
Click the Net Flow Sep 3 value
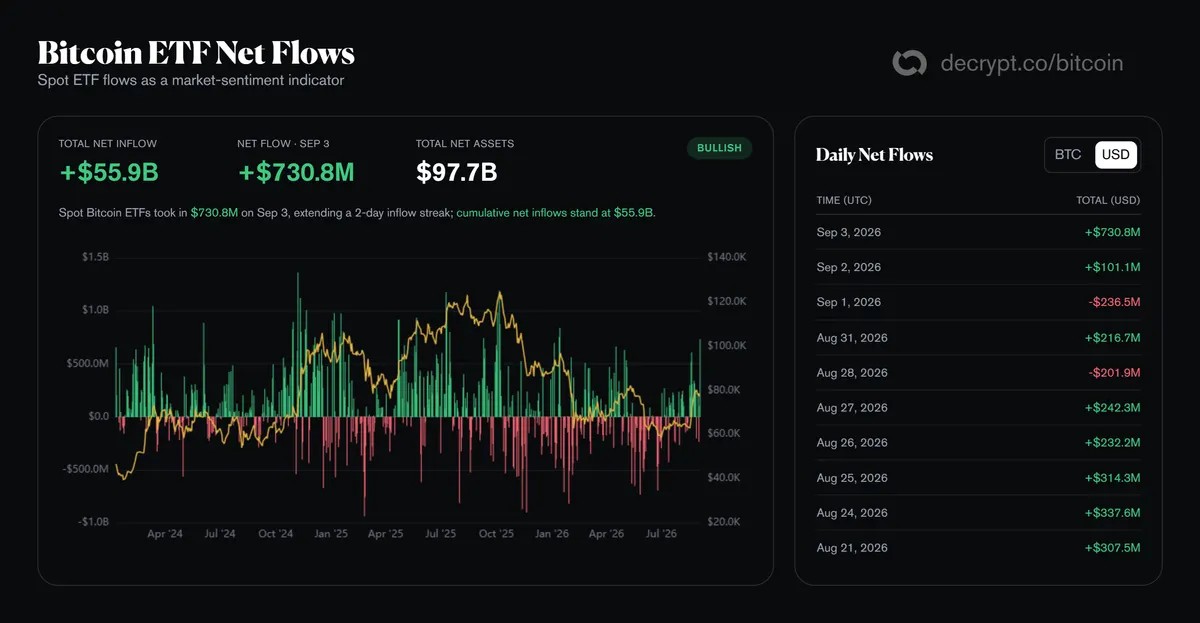pyautogui.click(x=296, y=172)
